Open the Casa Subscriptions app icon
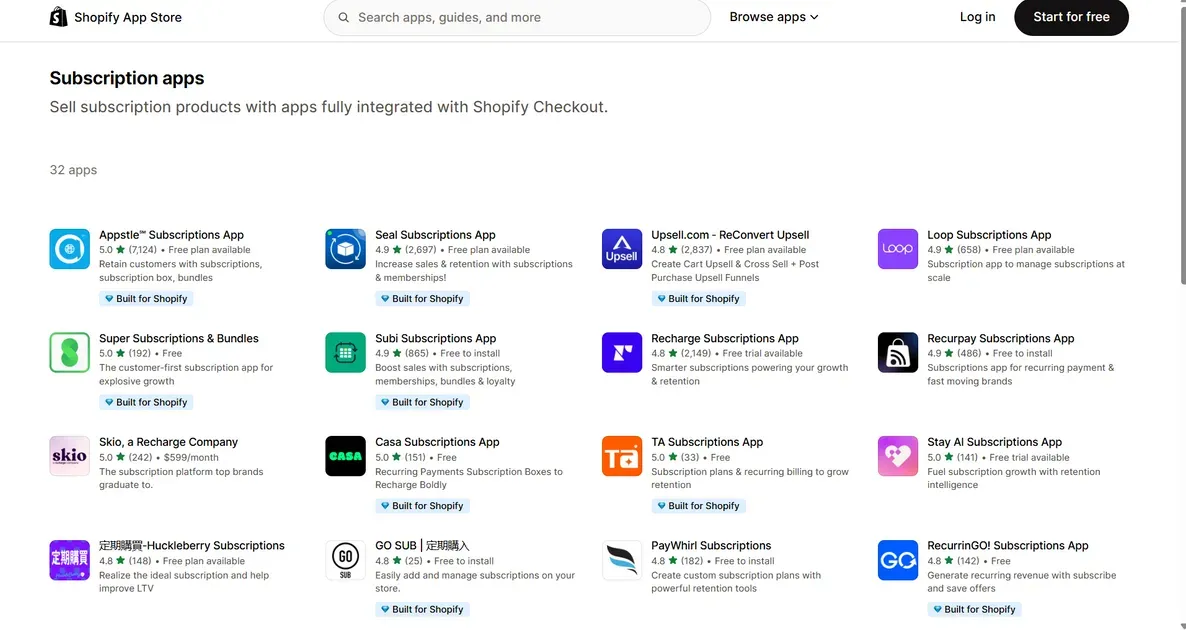 click(x=346, y=456)
